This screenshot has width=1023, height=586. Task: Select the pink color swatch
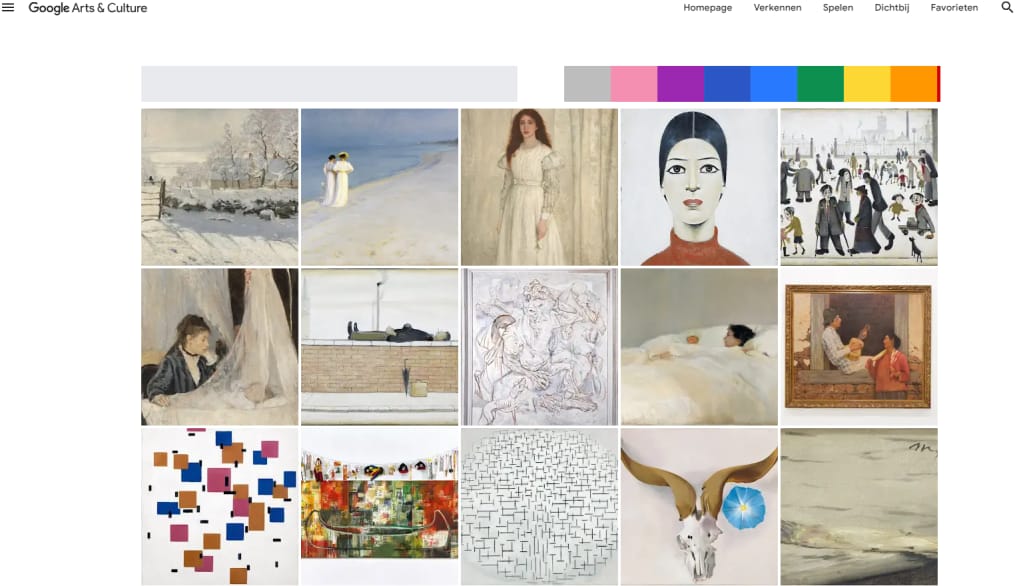tap(634, 84)
